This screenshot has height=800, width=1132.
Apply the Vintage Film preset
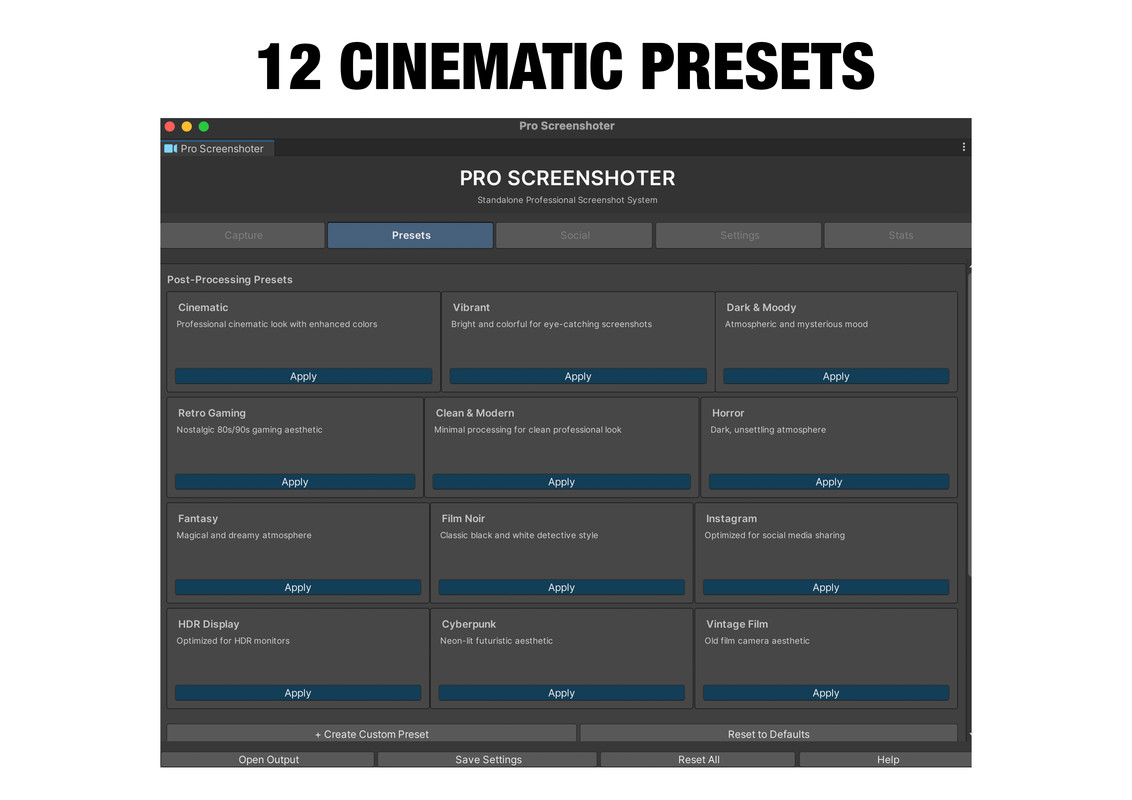825,692
